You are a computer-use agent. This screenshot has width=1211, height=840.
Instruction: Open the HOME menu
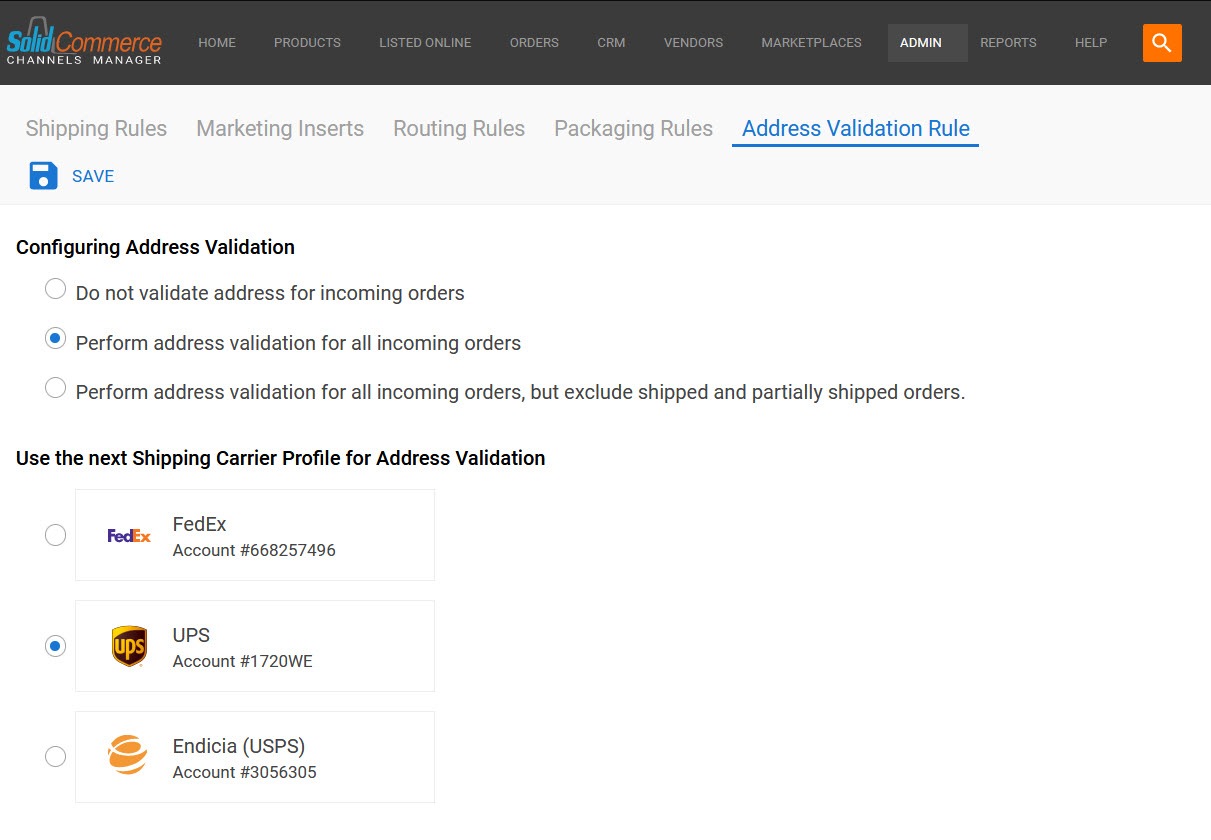[x=217, y=43]
